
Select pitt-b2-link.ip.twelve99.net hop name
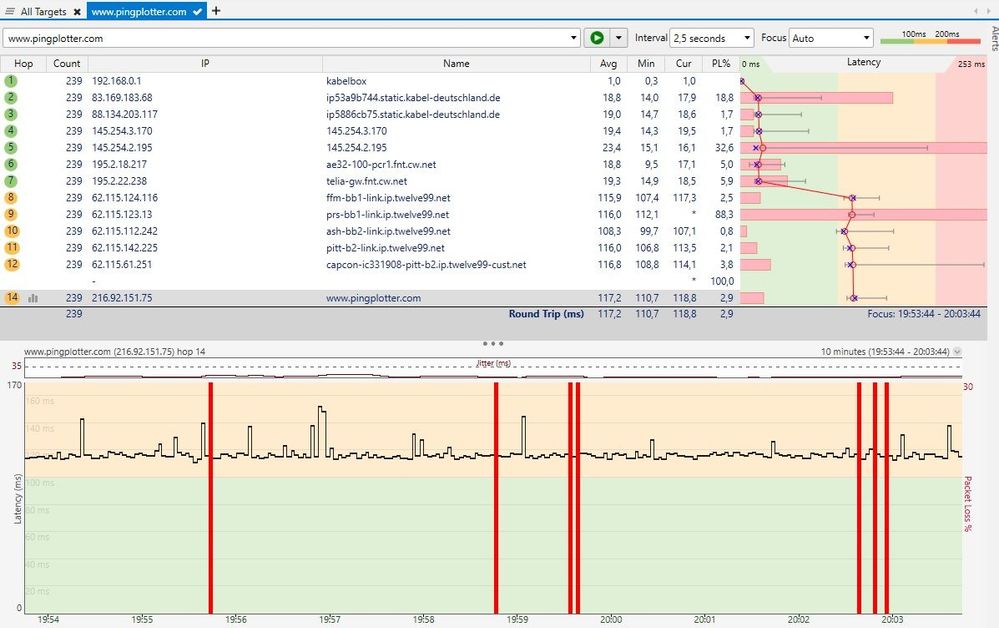(385, 248)
